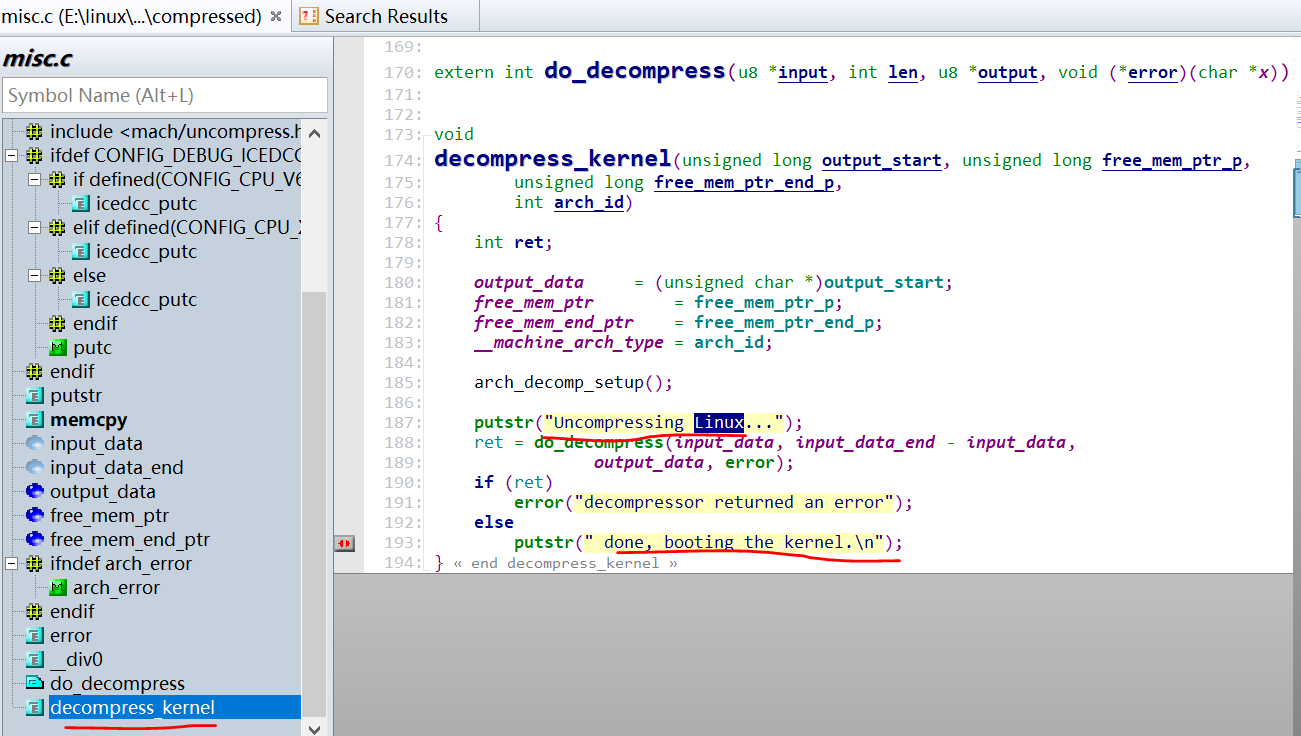
Task: Click the symbol list scrollbar thumb
Action: [x=314, y=503]
